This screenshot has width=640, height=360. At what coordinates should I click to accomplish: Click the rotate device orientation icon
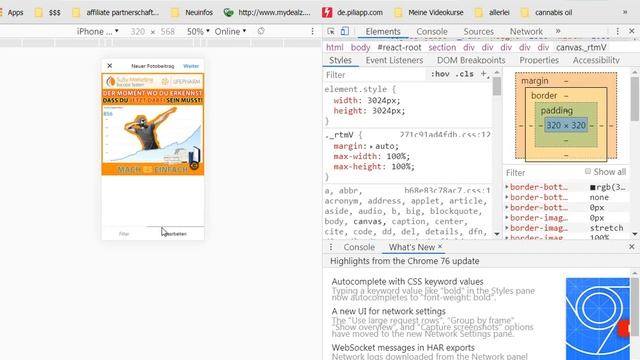261,31
